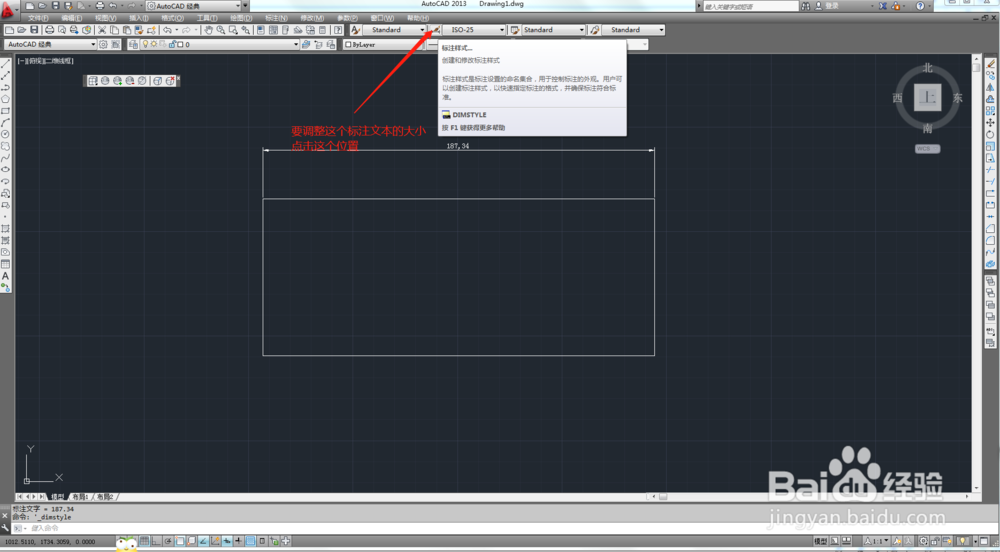This screenshot has width=1000, height=552.
Task: Select the Erase tool in the modify toolbar
Action: pyautogui.click(x=990, y=64)
